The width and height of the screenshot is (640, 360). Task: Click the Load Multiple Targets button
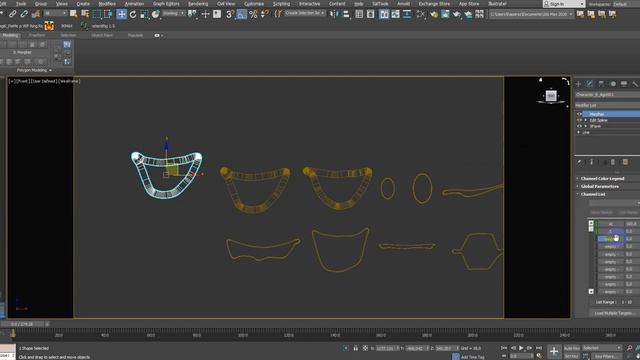614,313
